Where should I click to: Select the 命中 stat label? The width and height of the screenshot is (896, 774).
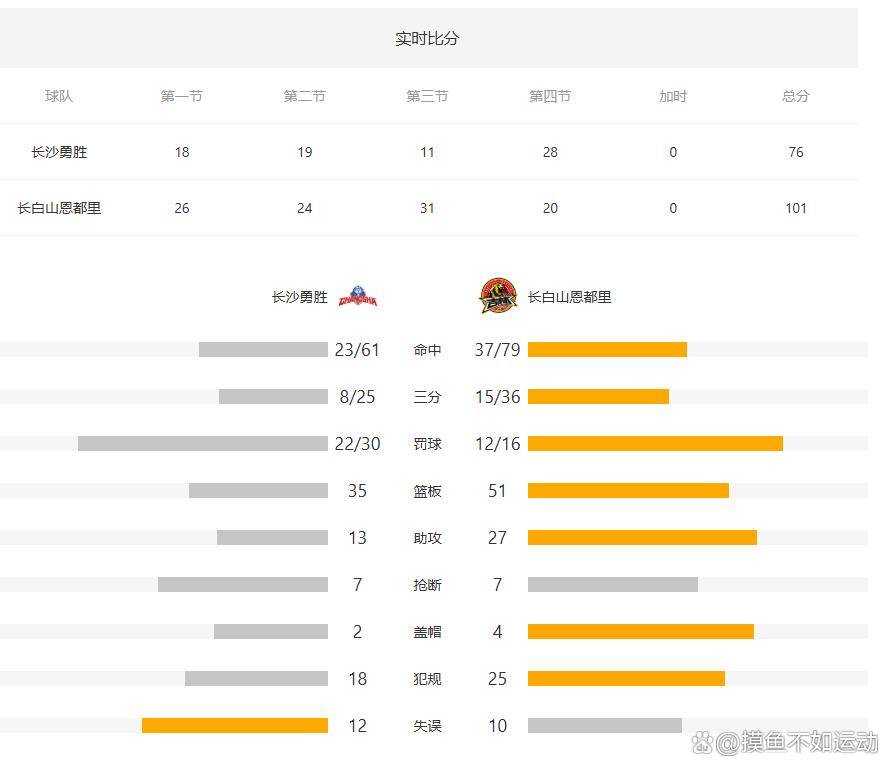click(427, 350)
